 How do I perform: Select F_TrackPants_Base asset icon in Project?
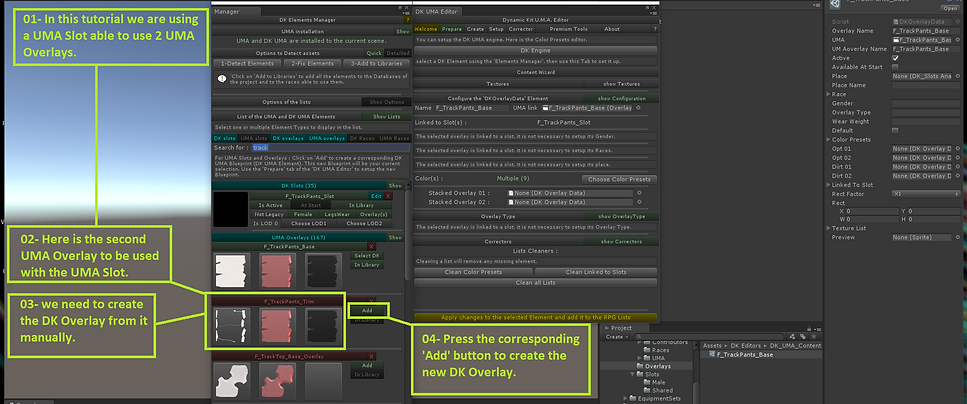click(713, 355)
